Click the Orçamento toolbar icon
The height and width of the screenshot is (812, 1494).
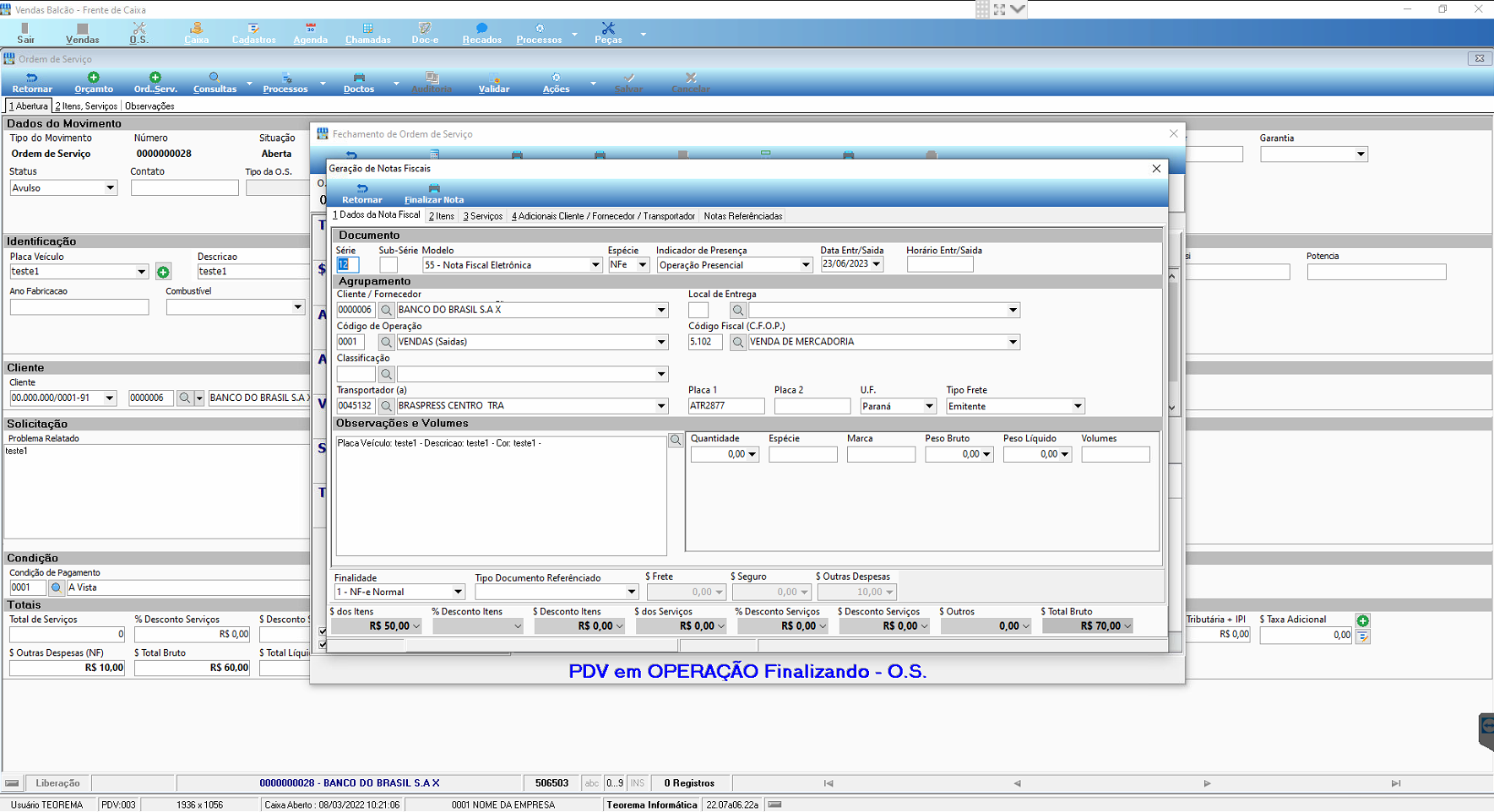[94, 83]
